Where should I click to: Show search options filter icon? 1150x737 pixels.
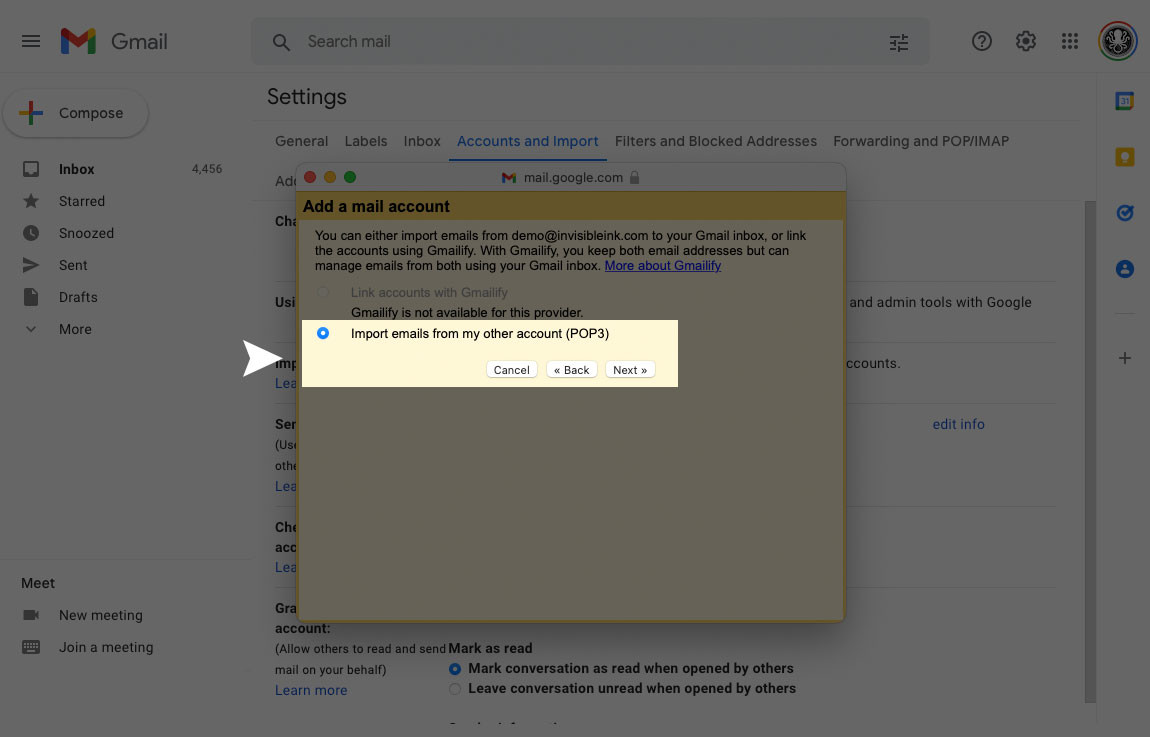(x=898, y=43)
